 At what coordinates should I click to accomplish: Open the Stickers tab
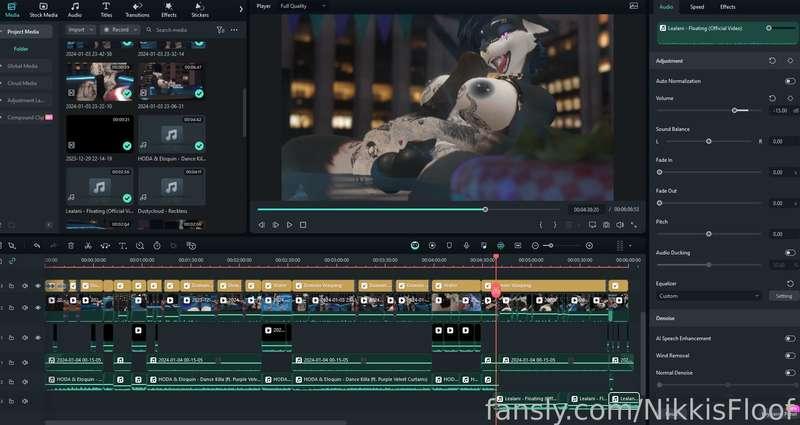pos(200,10)
